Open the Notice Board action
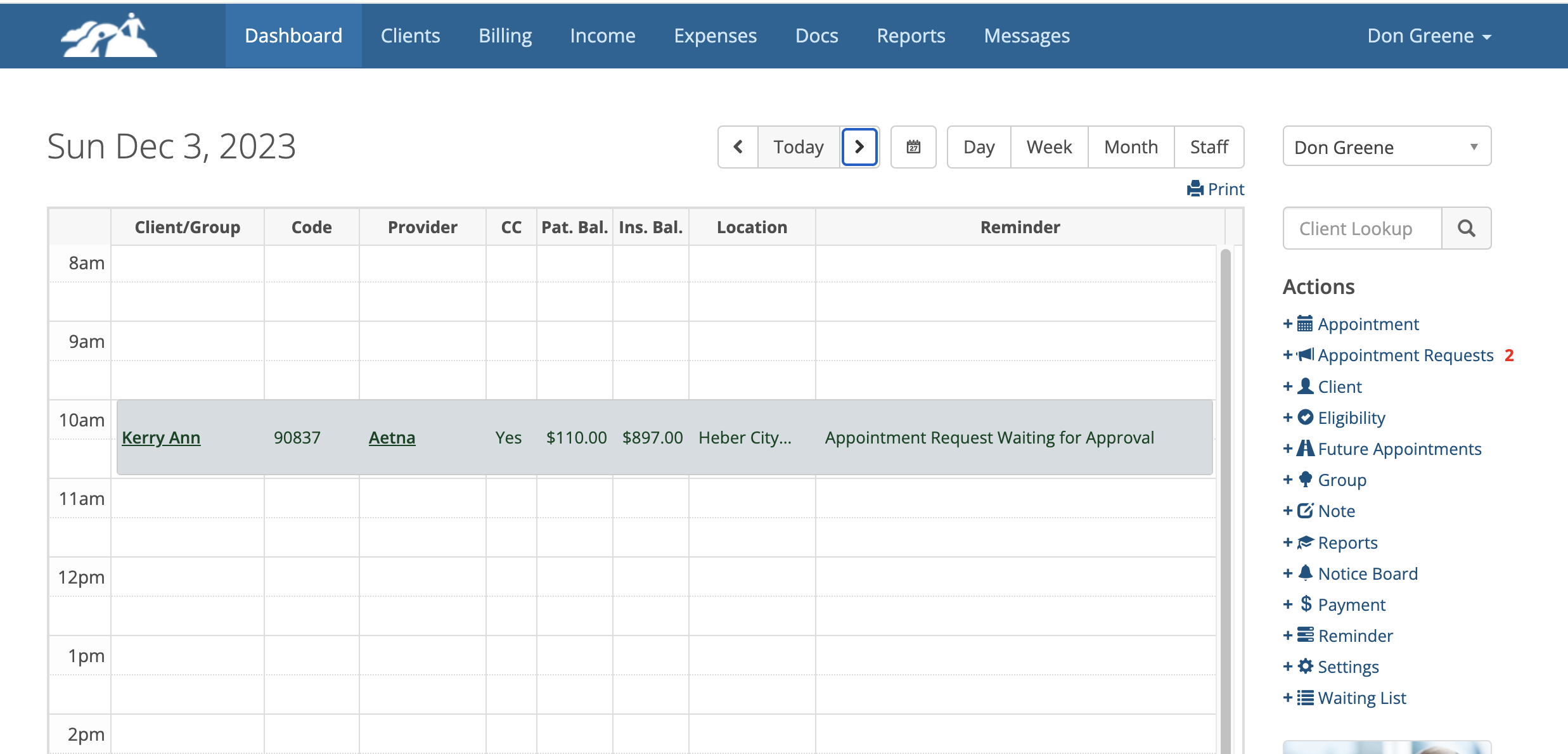1568x754 pixels. (x=1368, y=573)
